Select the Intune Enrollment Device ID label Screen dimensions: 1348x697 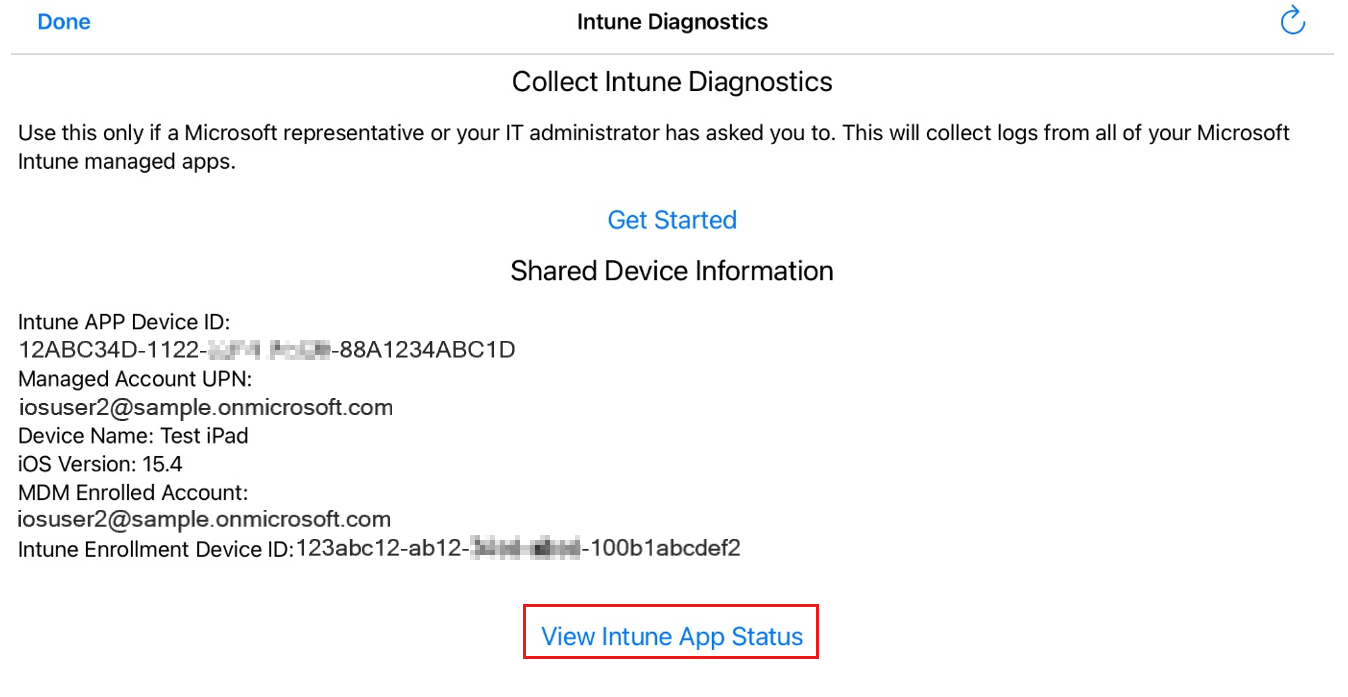pos(156,548)
